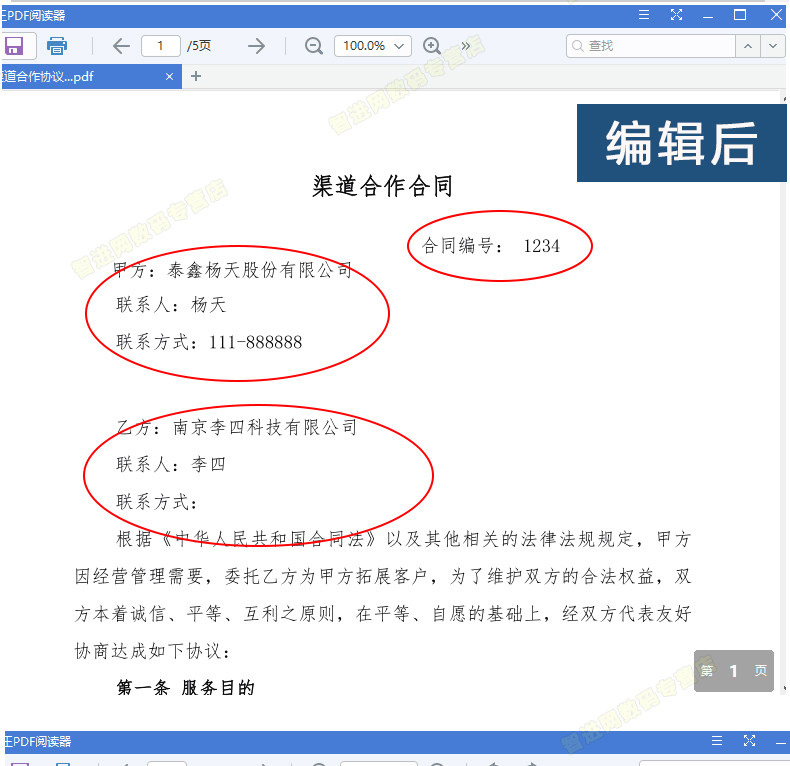Click the document title 渠道合作合同
The image size is (790, 766).
click(383, 186)
